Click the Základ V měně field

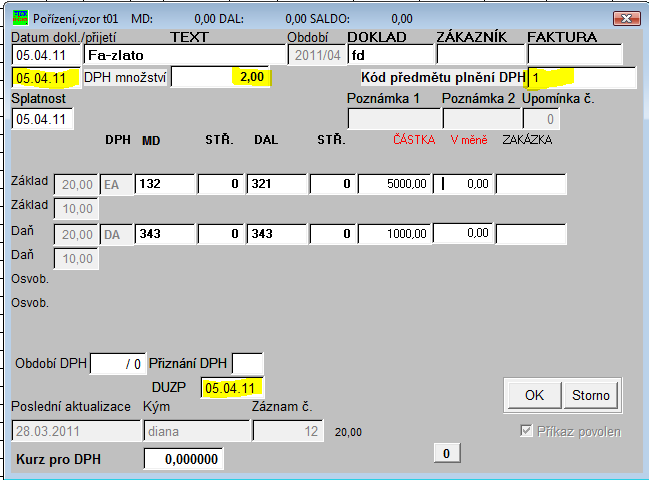[463, 184]
